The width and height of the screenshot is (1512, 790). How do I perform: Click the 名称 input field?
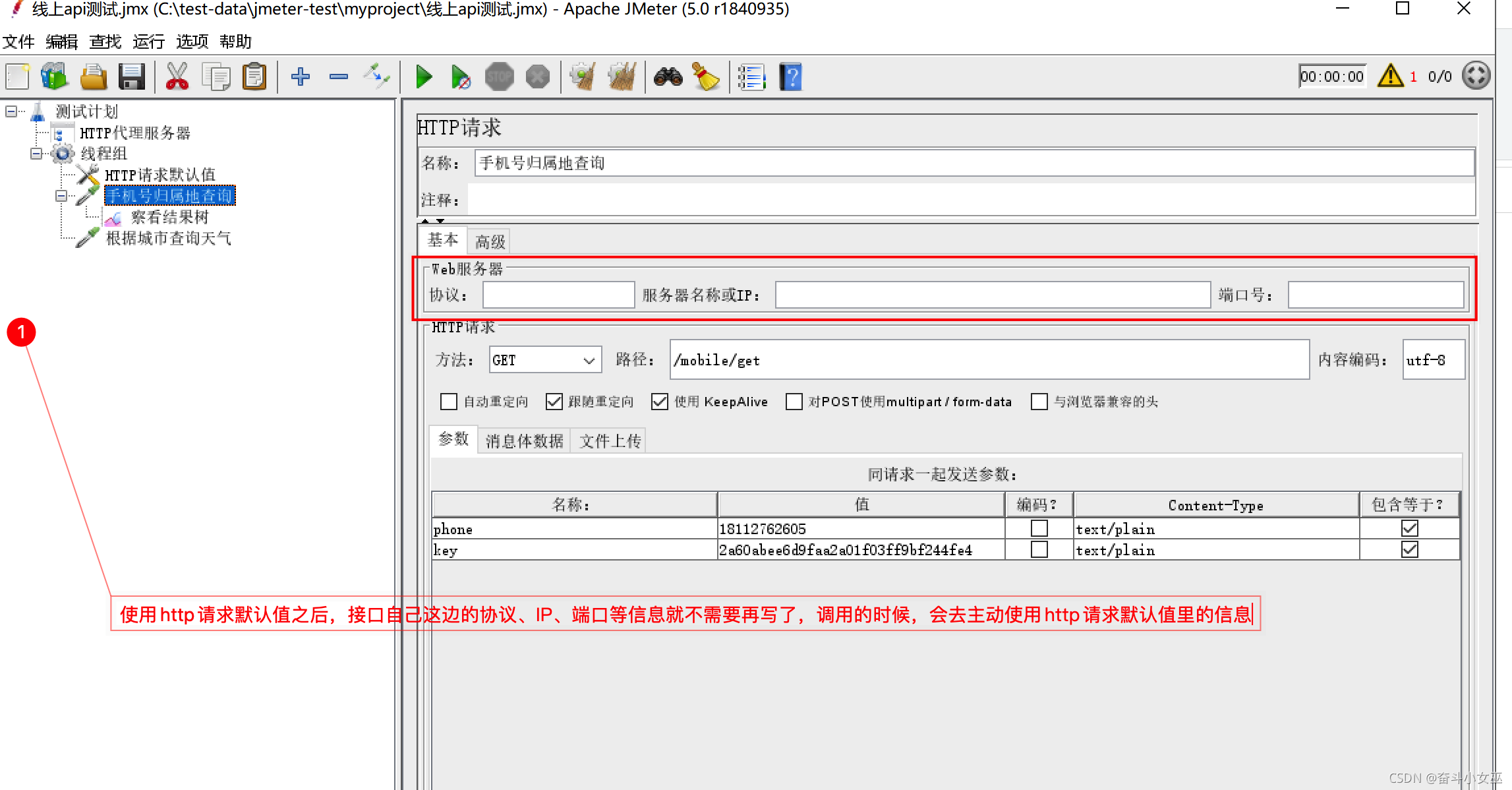(x=974, y=163)
